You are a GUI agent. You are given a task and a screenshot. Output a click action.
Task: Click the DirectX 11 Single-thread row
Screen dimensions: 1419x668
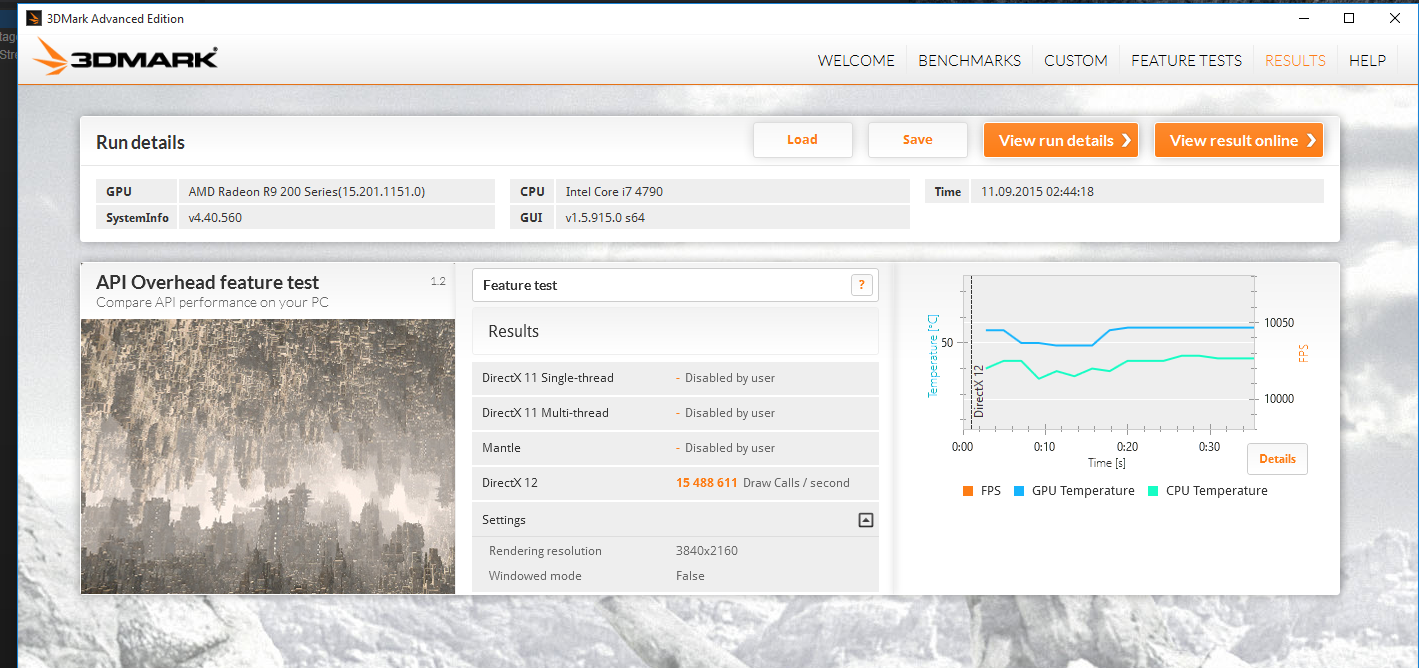point(675,378)
